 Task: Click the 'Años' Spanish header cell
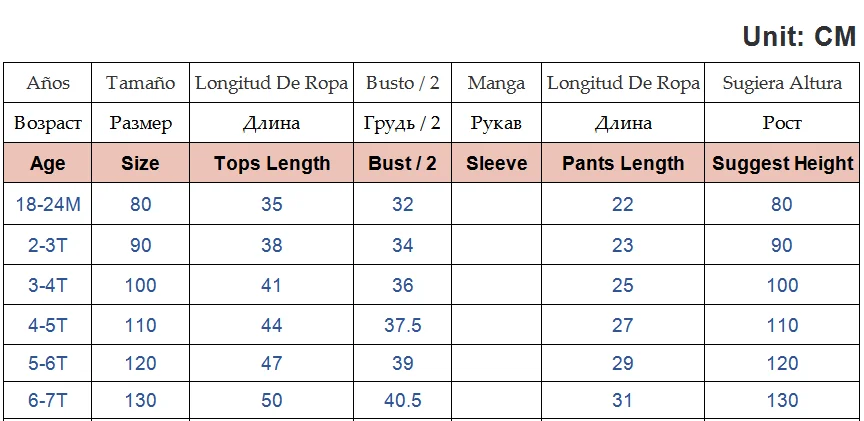[x=48, y=83]
